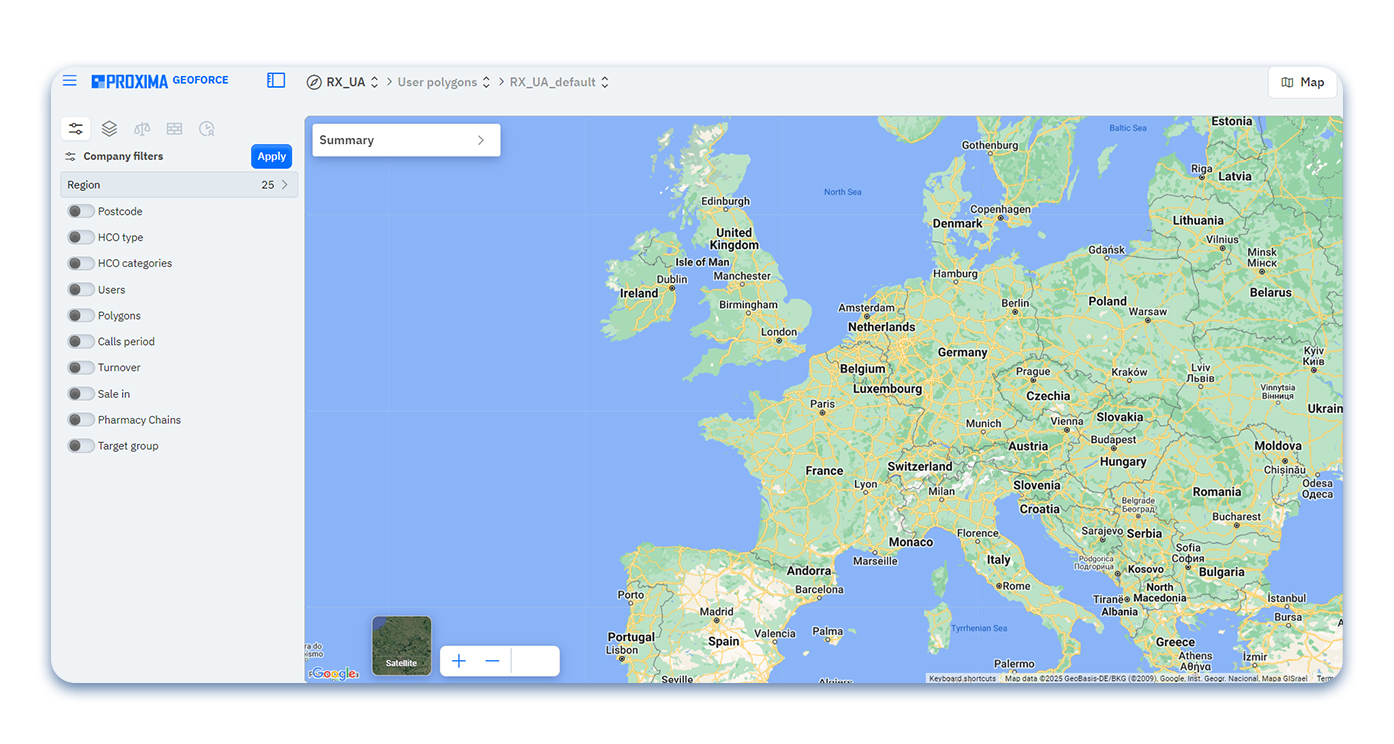Zoom in with the plus icon
The height and width of the screenshot is (744, 1394).
click(459, 661)
